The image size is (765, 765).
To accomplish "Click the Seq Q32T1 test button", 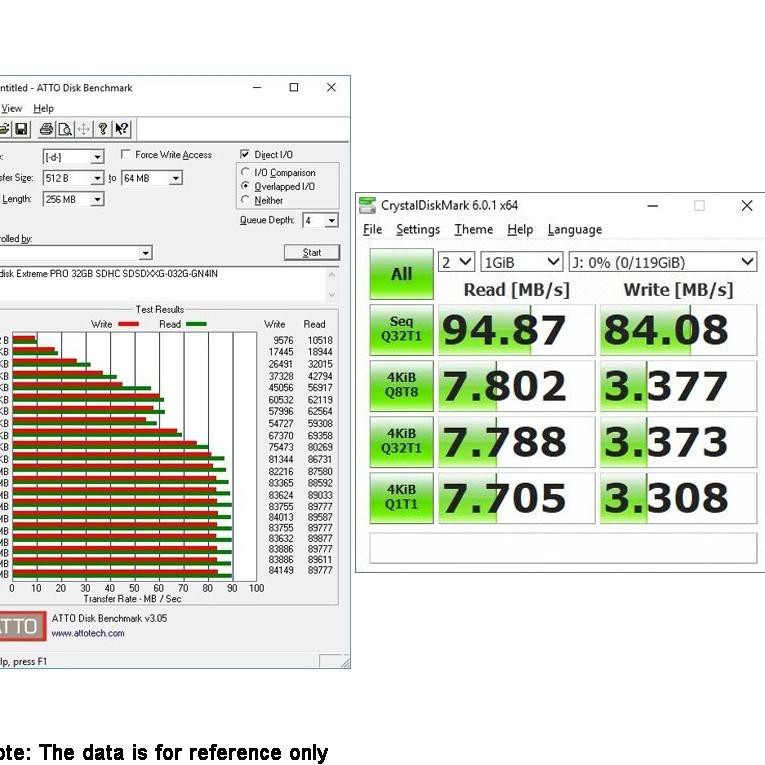I will (x=401, y=330).
